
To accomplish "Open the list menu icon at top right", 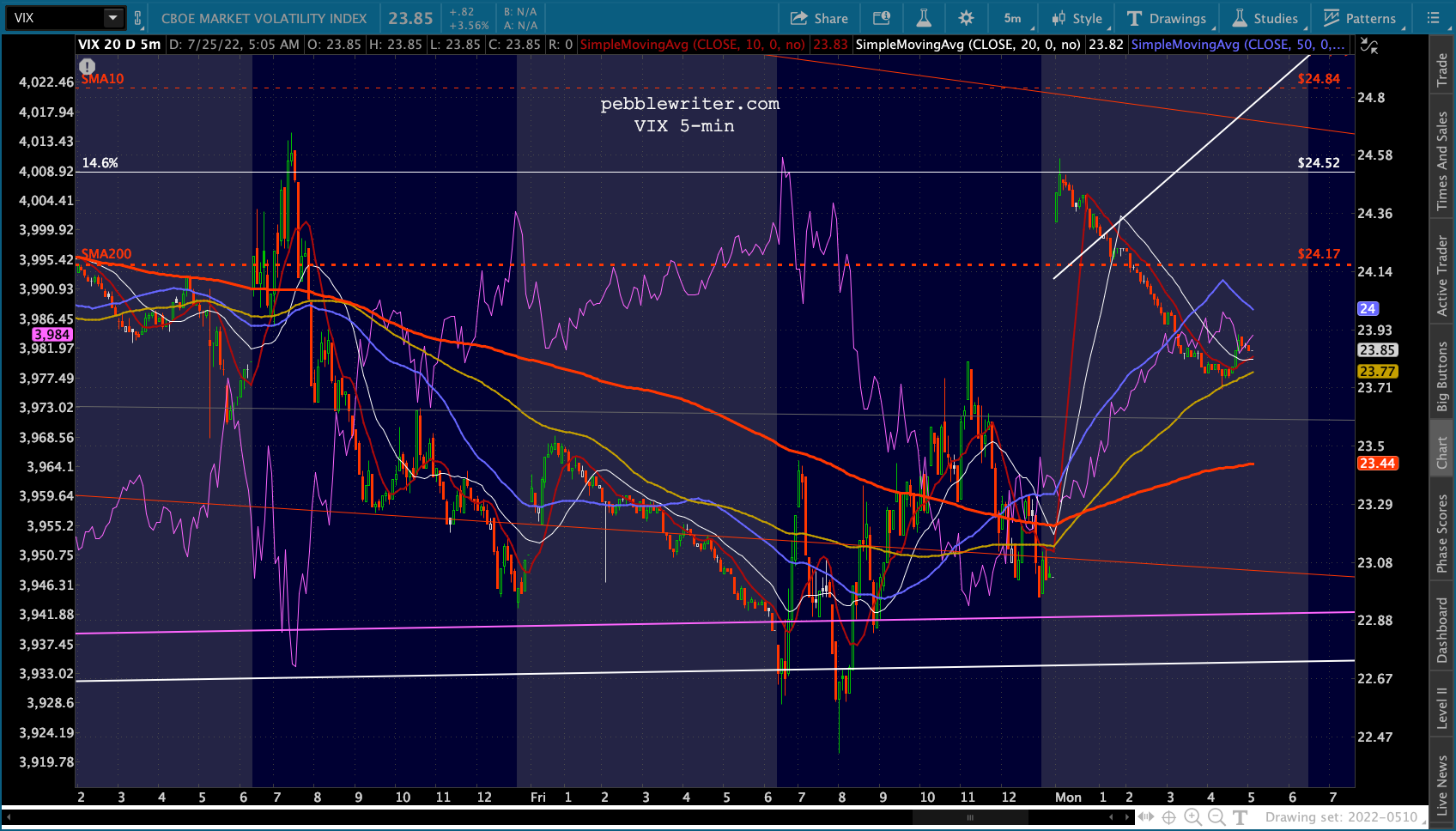I will point(1433,18).
